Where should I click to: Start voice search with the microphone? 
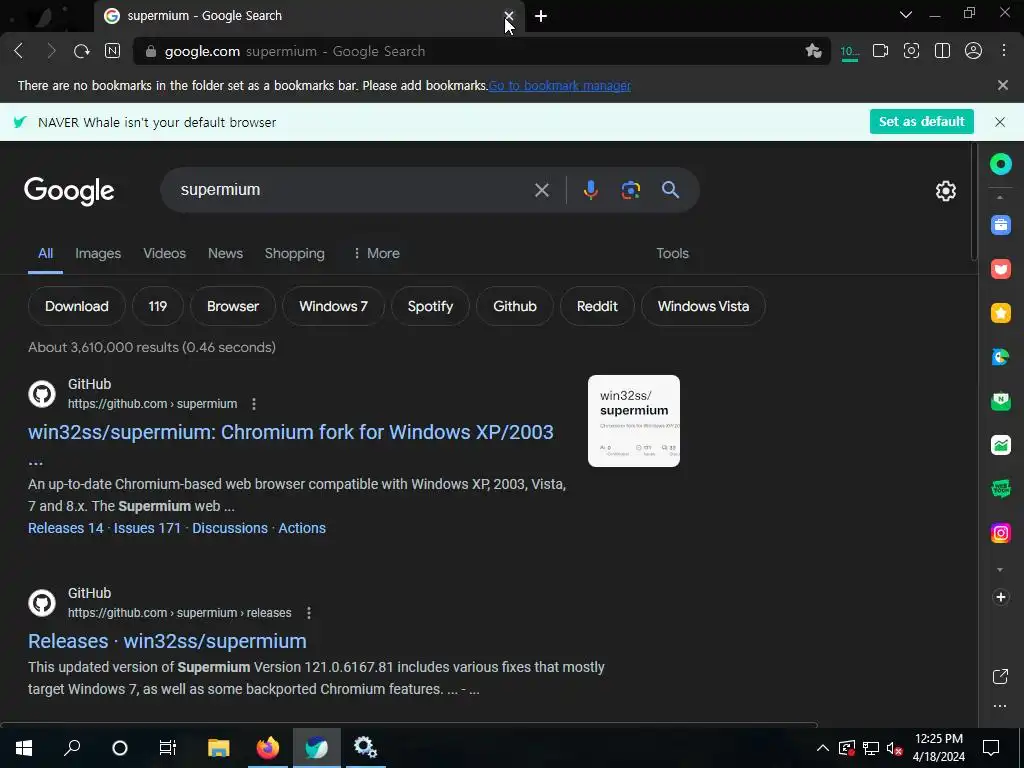pos(590,190)
